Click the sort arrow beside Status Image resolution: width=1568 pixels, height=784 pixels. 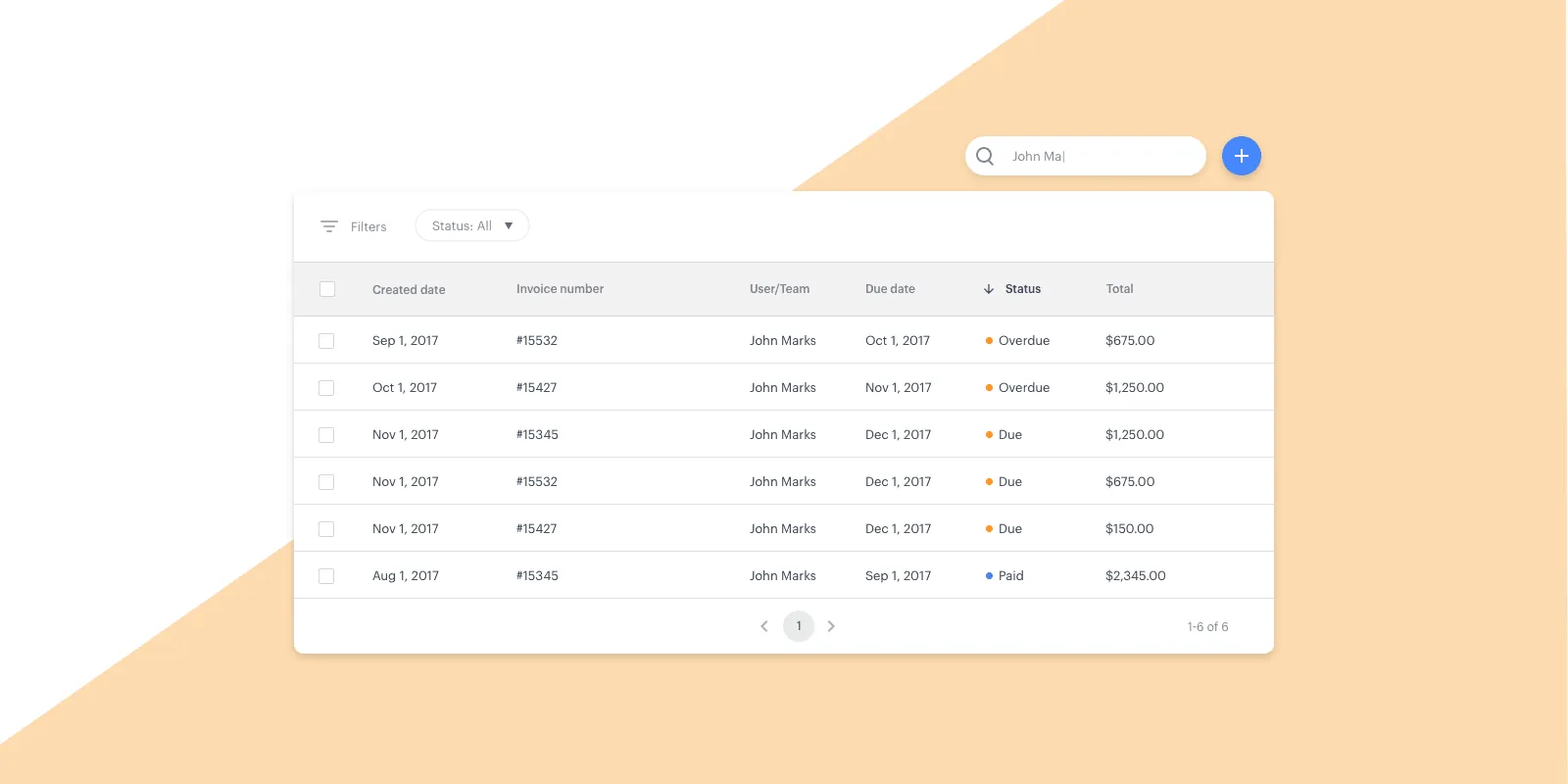989,289
